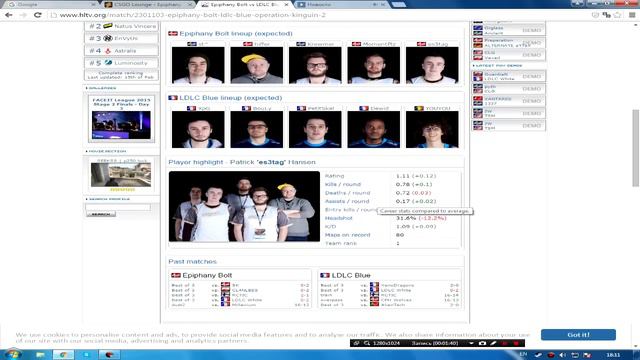
Task: Switch to the CSGO Lounge tab
Action: pyautogui.click(x=147, y=4)
